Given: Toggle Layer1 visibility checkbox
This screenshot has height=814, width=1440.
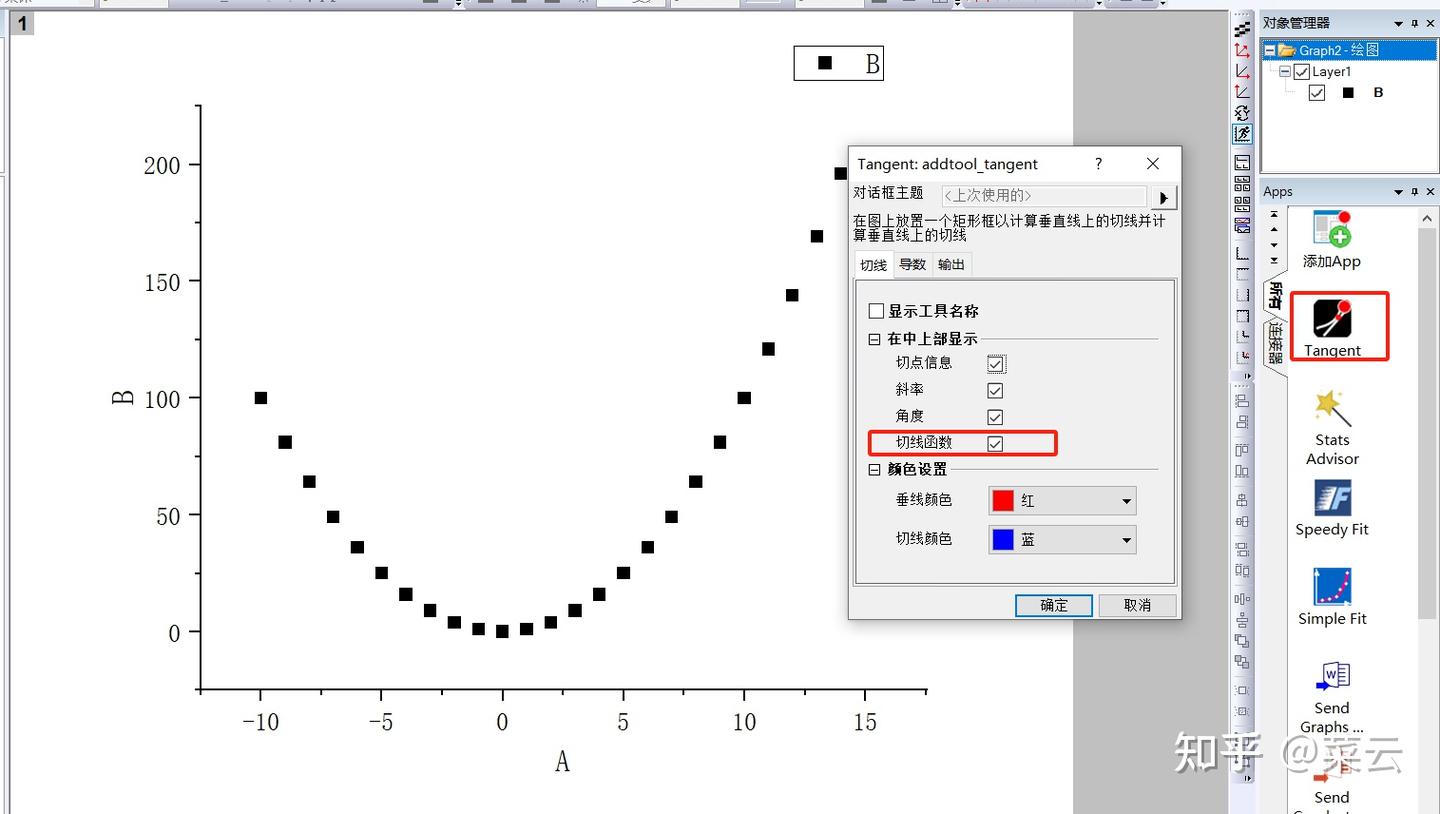Looking at the screenshot, I should coord(1302,72).
